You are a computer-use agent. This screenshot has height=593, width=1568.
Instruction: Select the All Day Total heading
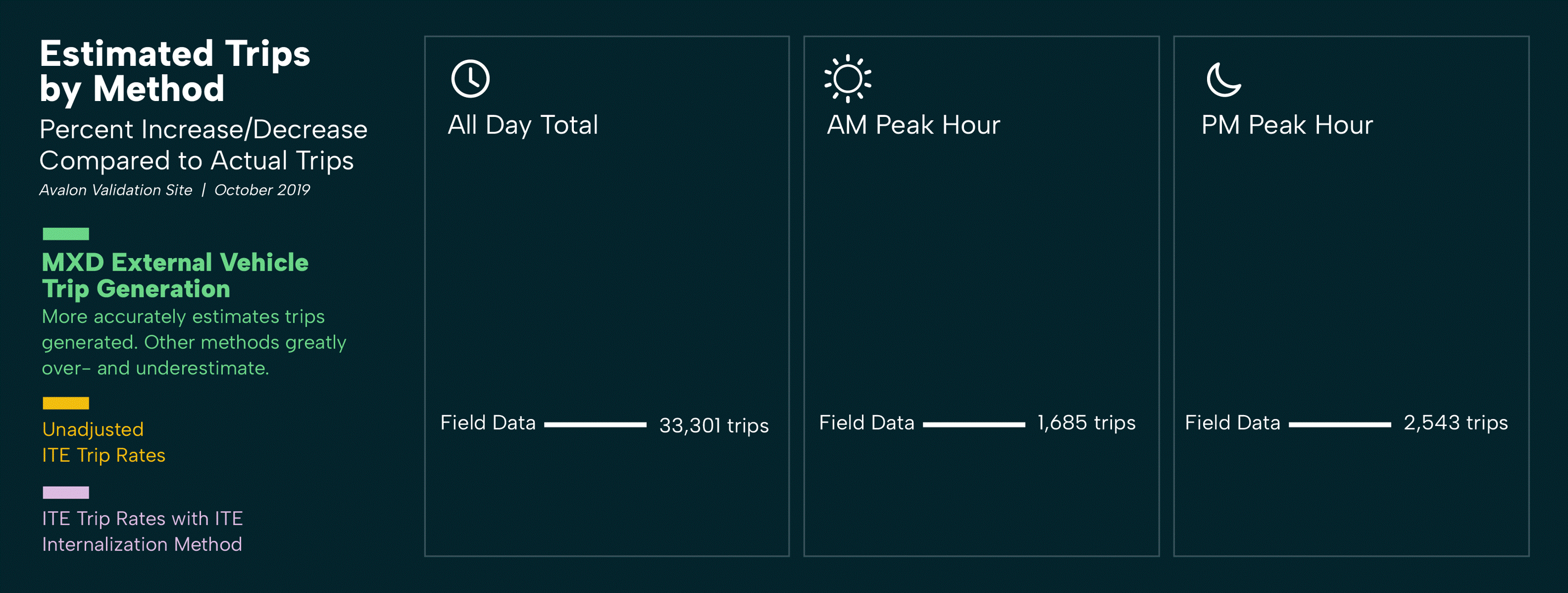coord(523,126)
